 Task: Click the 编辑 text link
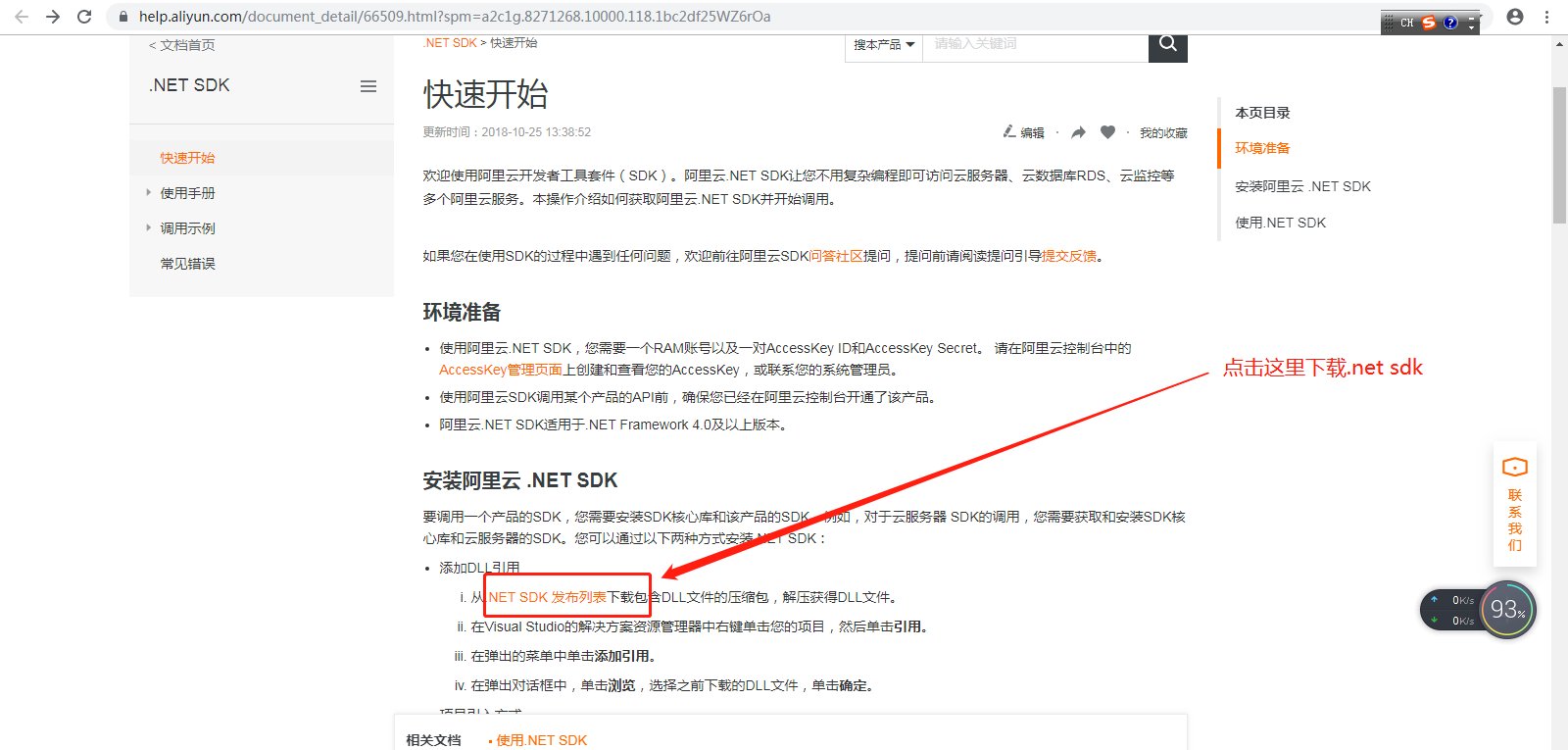(x=1032, y=133)
